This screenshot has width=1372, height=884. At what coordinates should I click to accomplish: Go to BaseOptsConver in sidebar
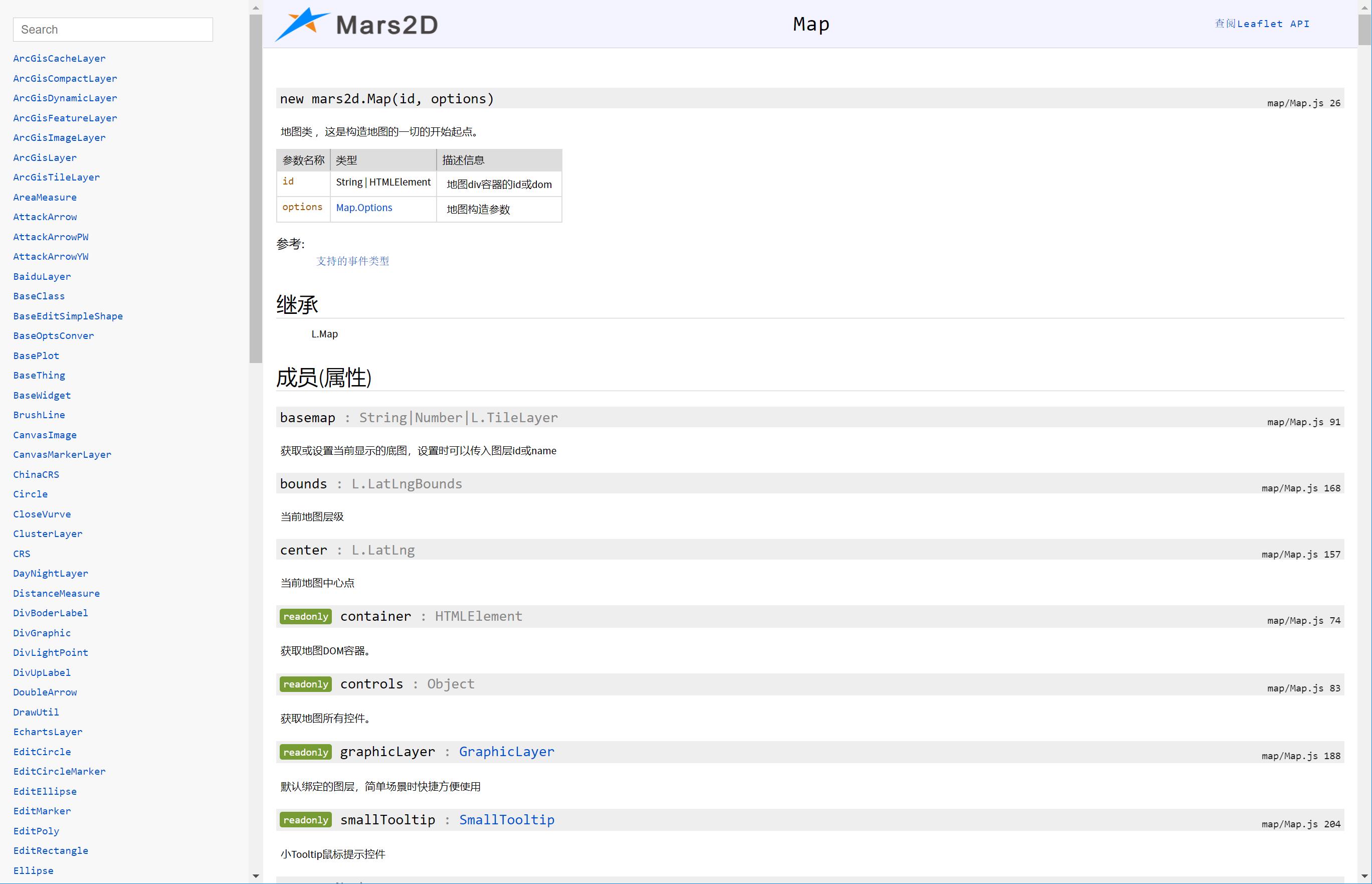pyautogui.click(x=53, y=336)
